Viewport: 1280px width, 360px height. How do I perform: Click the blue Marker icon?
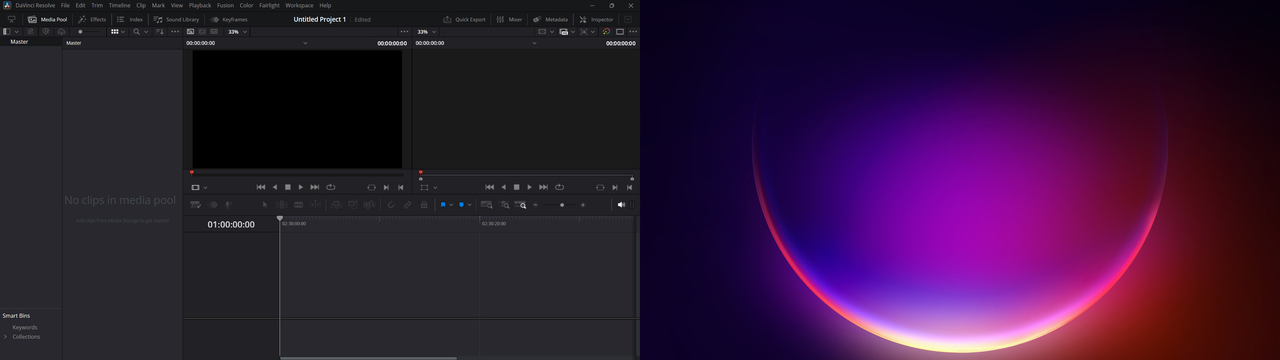(x=461, y=204)
